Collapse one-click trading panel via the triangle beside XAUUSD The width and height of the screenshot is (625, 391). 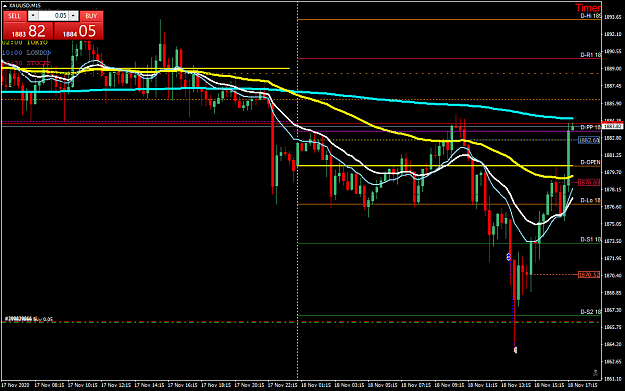coord(4,6)
